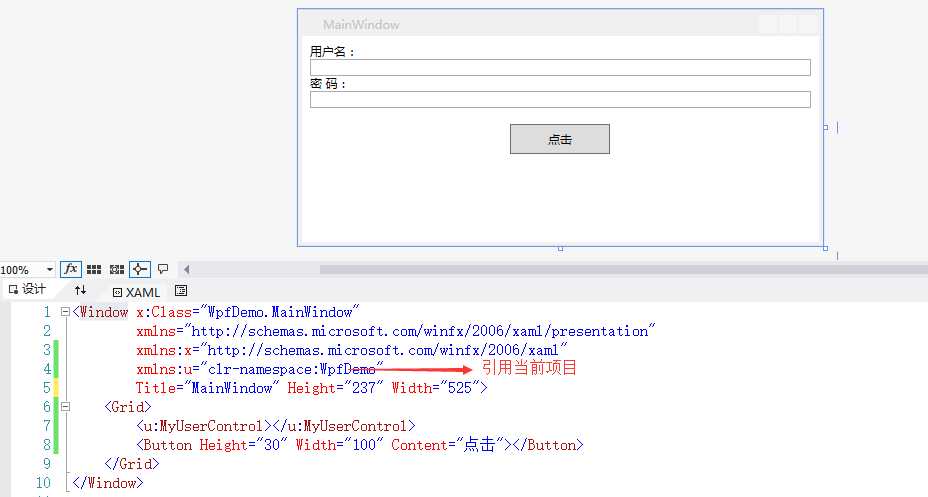
Task: Toggle the fx effects button
Action: (x=70, y=269)
